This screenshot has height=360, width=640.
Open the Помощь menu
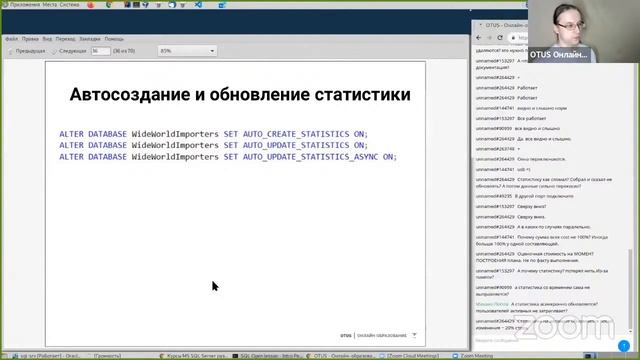pyautogui.click(x=114, y=39)
